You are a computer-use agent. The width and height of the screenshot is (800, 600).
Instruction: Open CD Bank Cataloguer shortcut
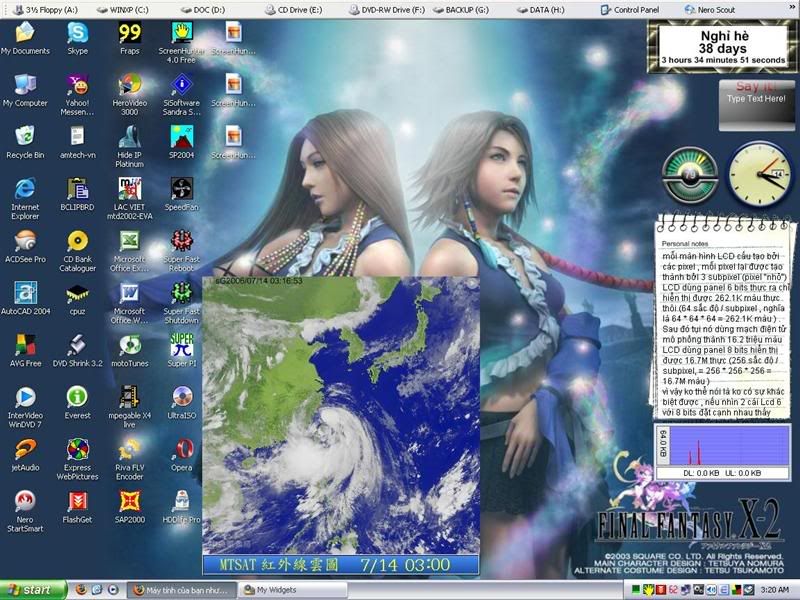tap(78, 251)
